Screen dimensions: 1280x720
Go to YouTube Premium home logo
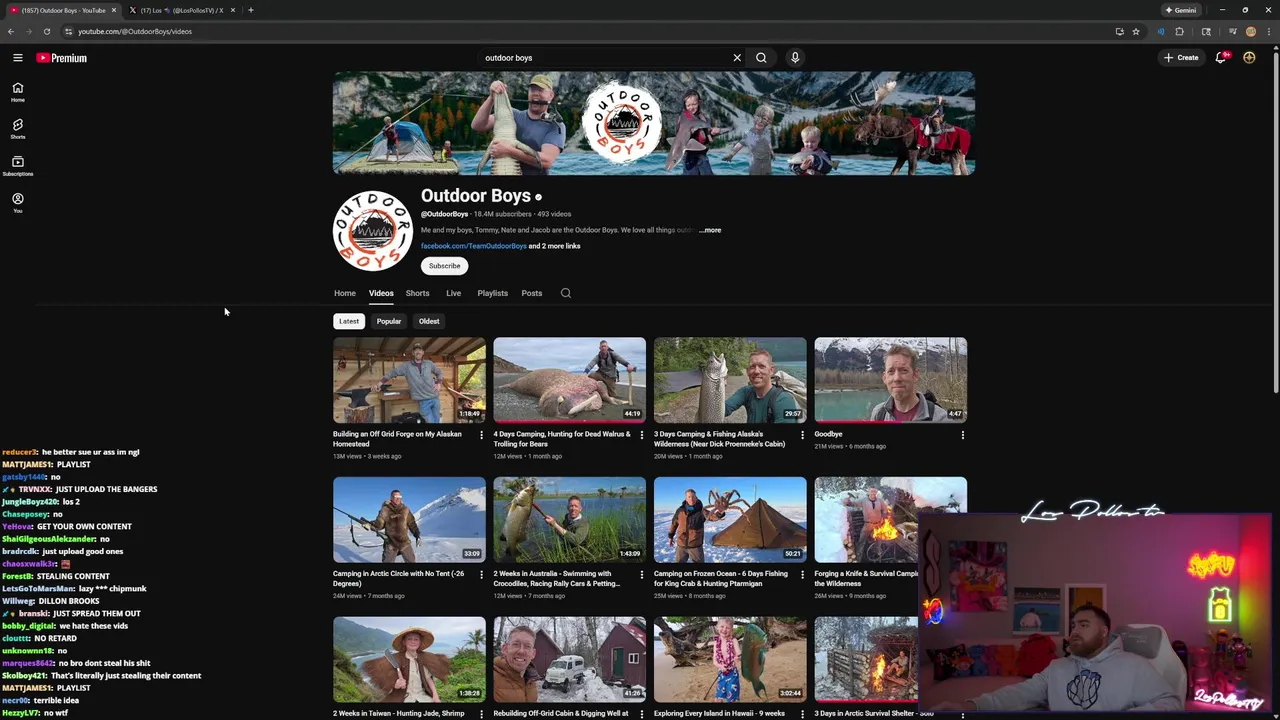pos(62,58)
